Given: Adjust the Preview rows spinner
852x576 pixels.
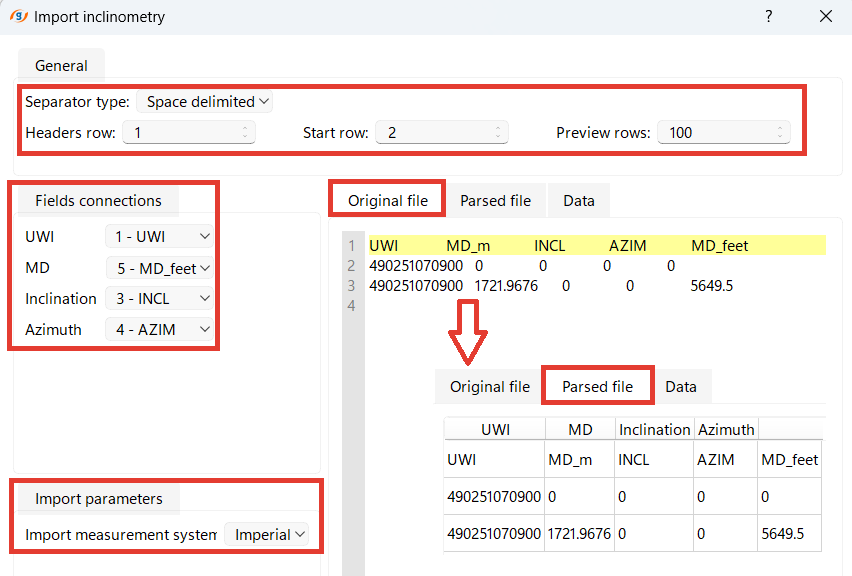Looking at the screenshot, I should tap(723, 133).
